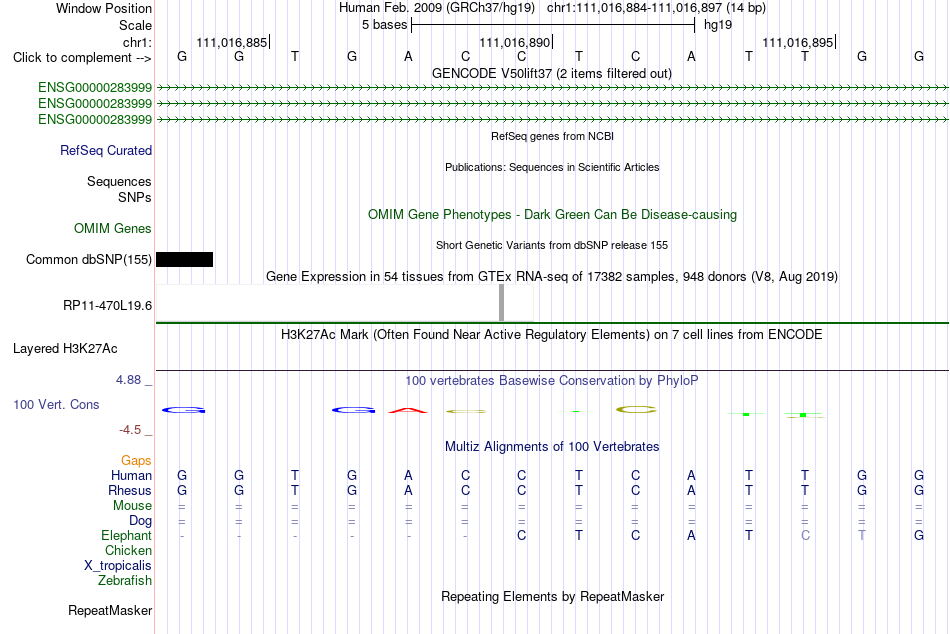This screenshot has width=950, height=634.
Task: Click the 111,016,885 ruler coordinate
Action: [x=231, y=42]
